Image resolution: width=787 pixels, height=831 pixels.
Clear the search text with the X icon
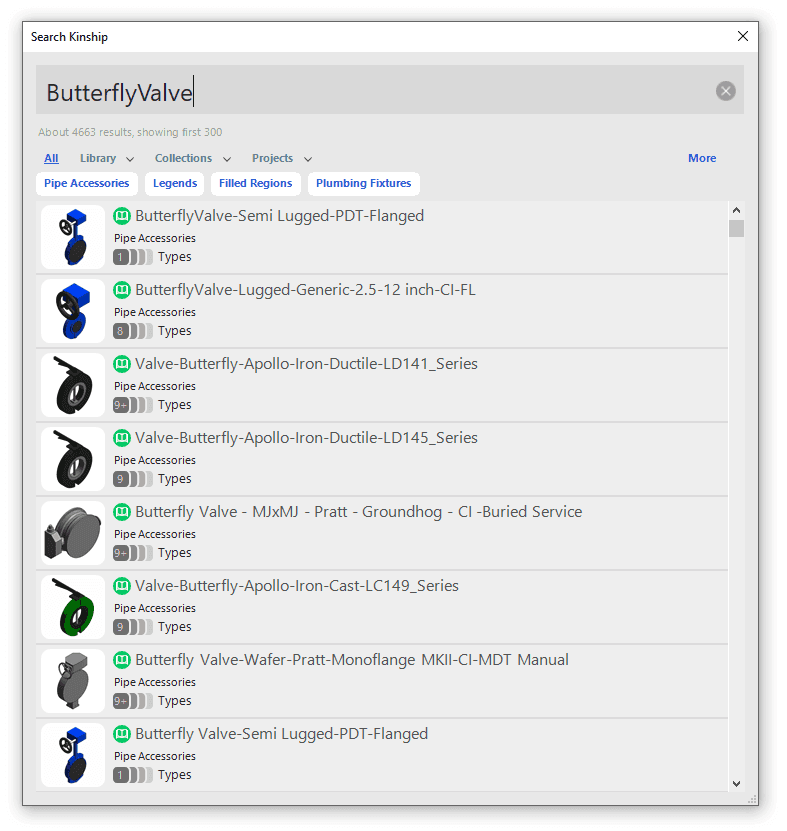[725, 91]
